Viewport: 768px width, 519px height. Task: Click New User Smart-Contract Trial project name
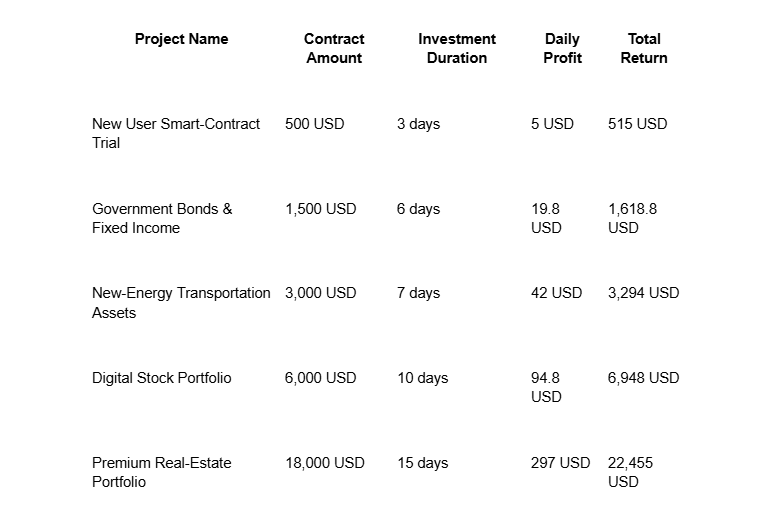click(x=176, y=133)
